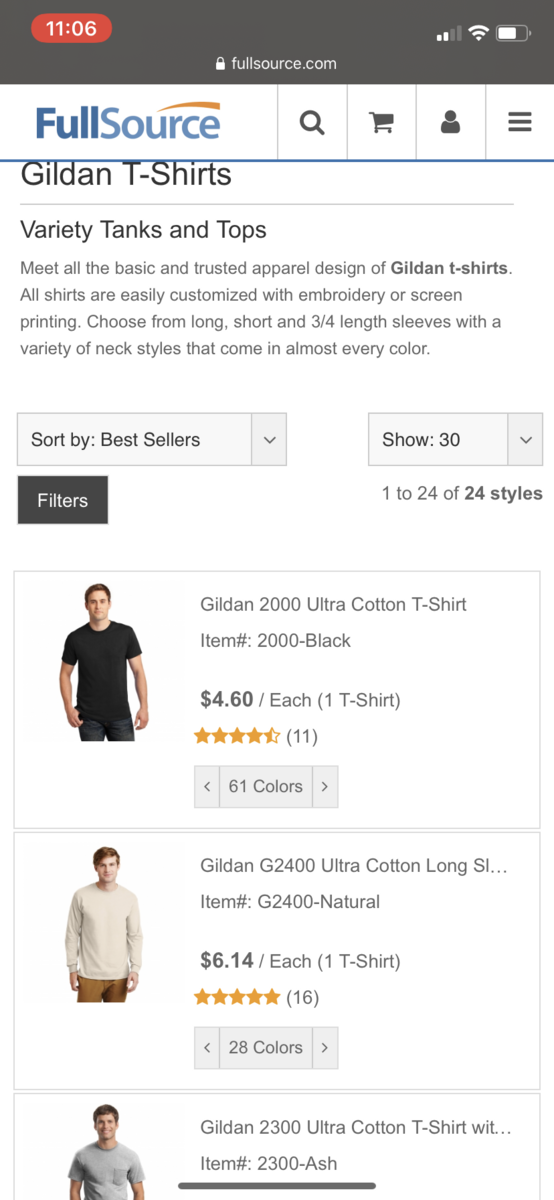This screenshot has height=1200, width=554.
Task: Show next color for Gildan 2000 shirt
Action: (x=325, y=787)
